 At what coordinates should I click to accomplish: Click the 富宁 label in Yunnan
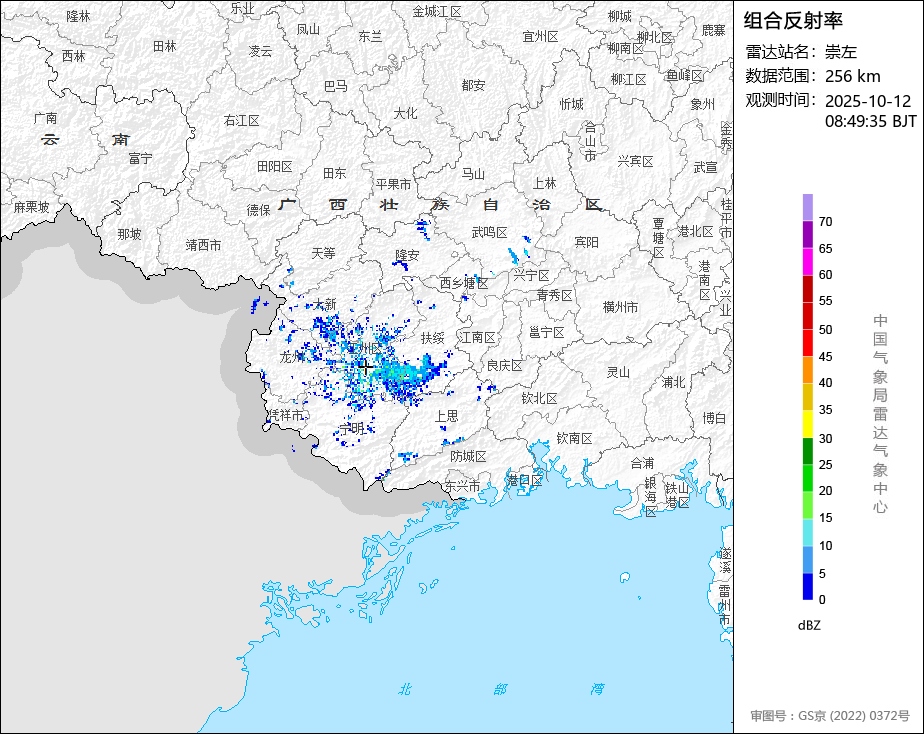pos(140,158)
